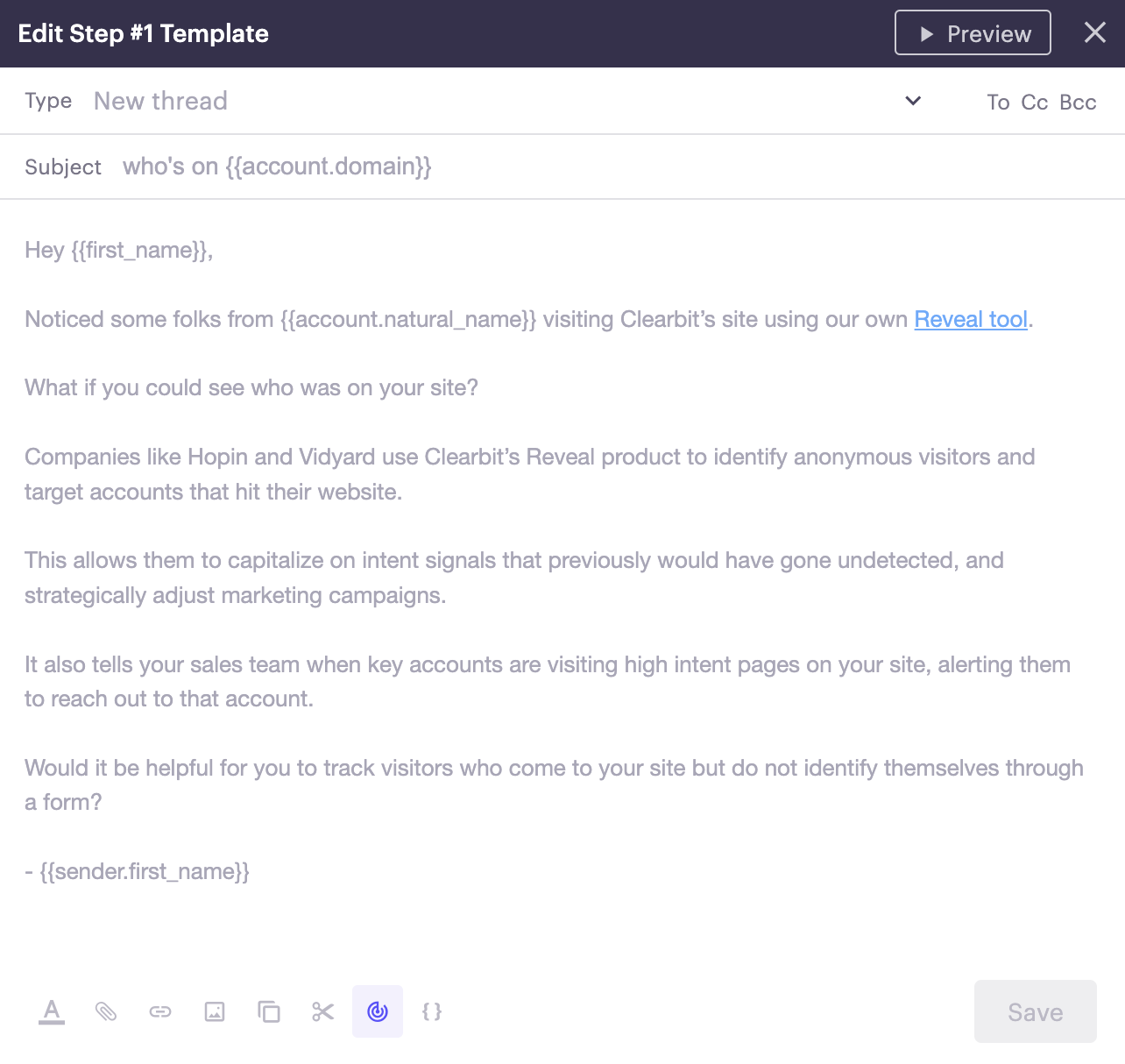The image size is (1125, 1064).
Task: Click 'It also tells your sales team' paragraph
Action: coord(548,682)
